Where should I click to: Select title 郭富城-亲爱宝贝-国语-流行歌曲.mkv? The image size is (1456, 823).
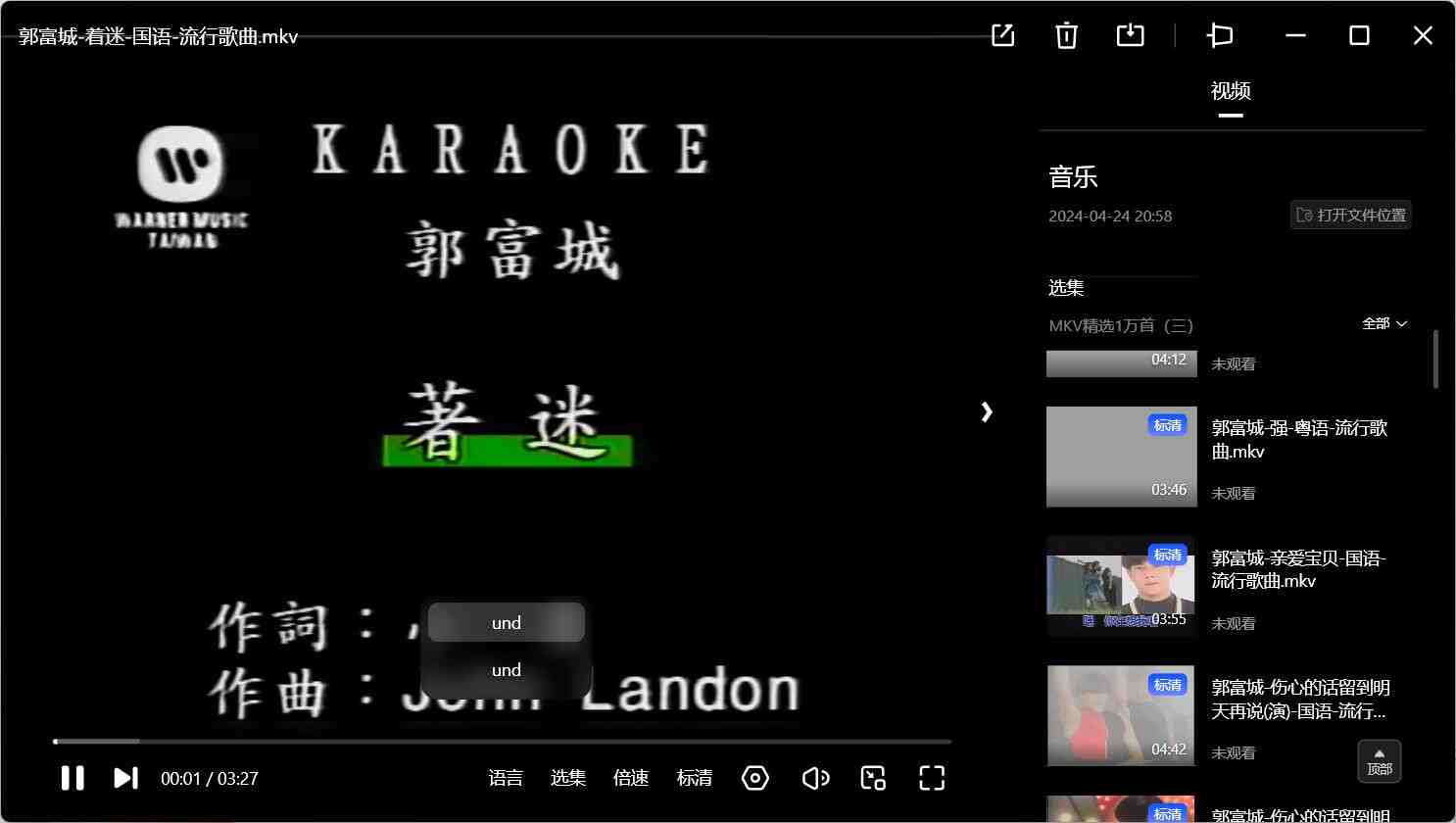[x=1299, y=569]
